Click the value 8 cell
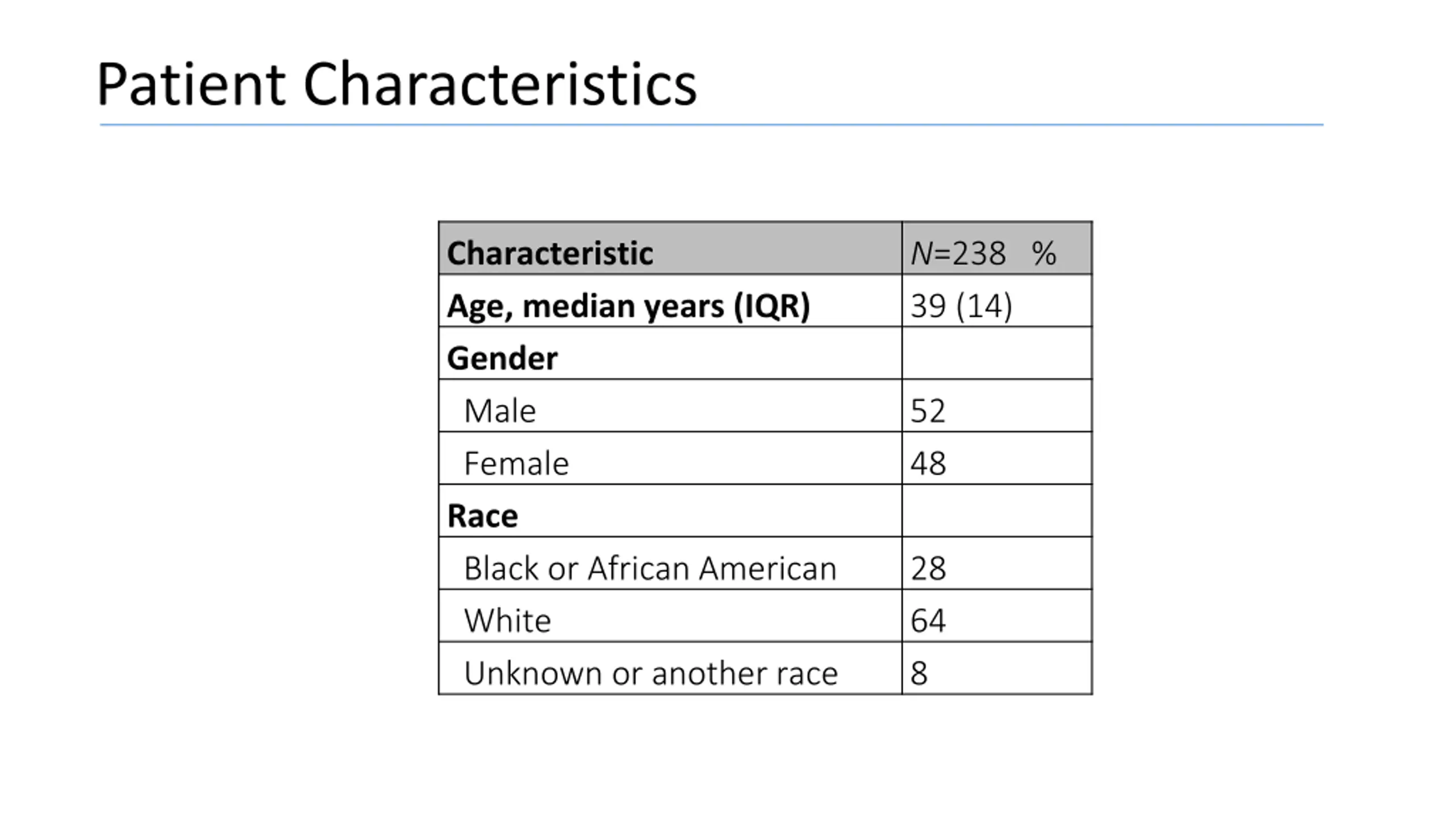This screenshot has width=1456, height=819. pyautogui.click(x=996, y=668)
